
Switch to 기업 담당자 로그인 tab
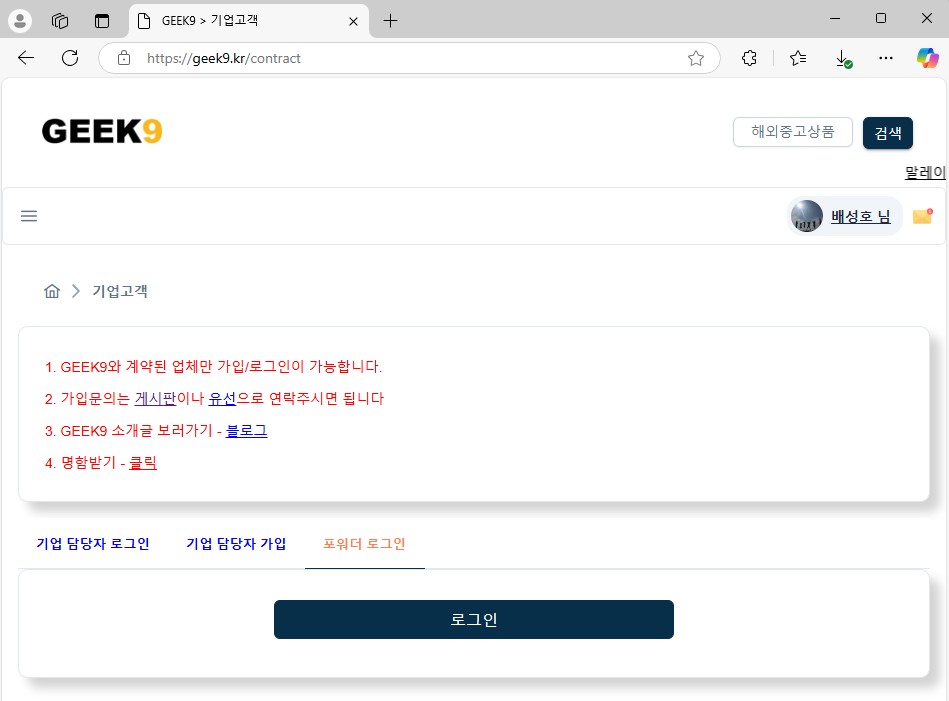pyautogui.click(x=93, y=544)
